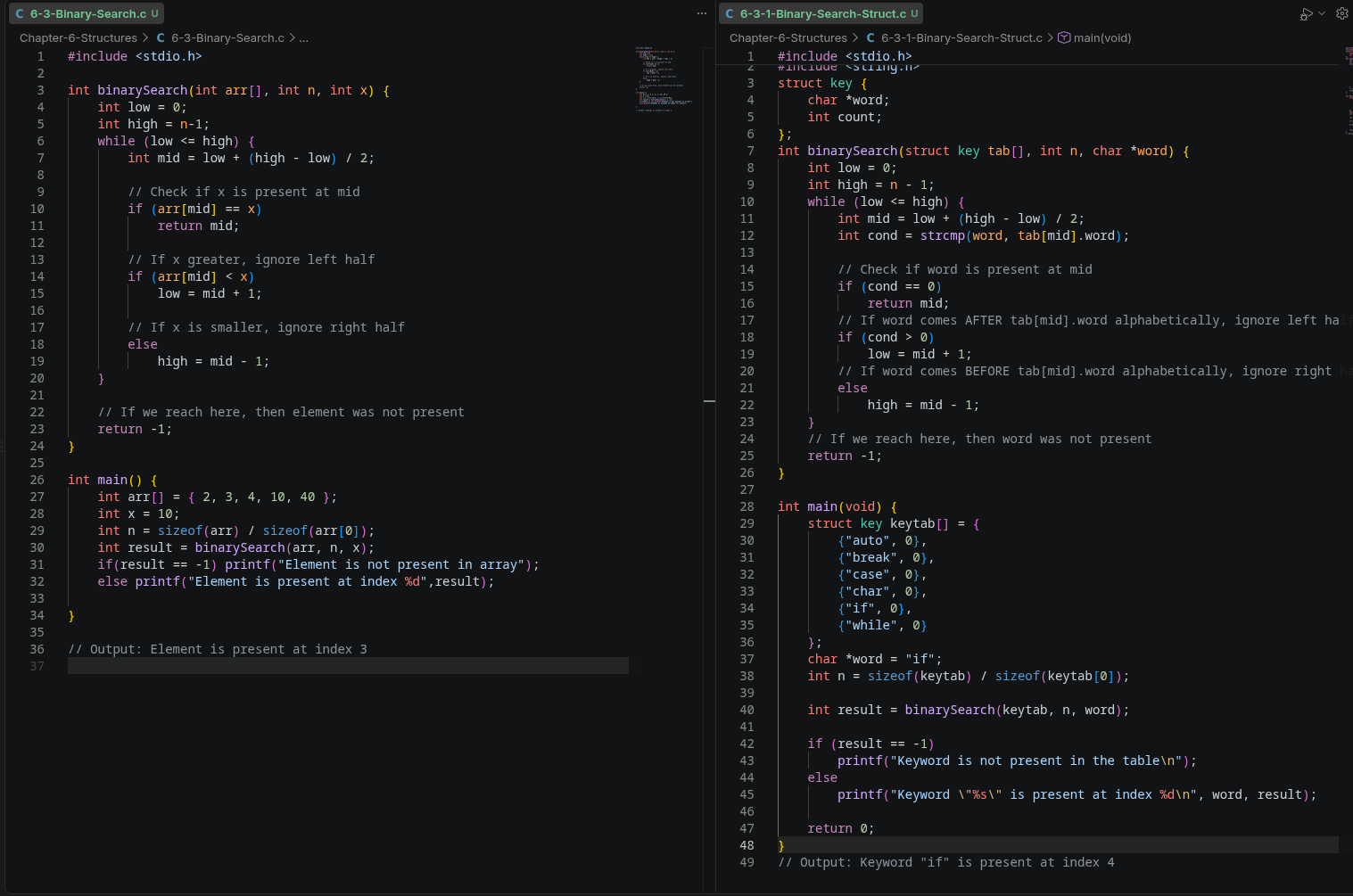Click '// Output: Element is present at index 3'

[x=218, y=649]
